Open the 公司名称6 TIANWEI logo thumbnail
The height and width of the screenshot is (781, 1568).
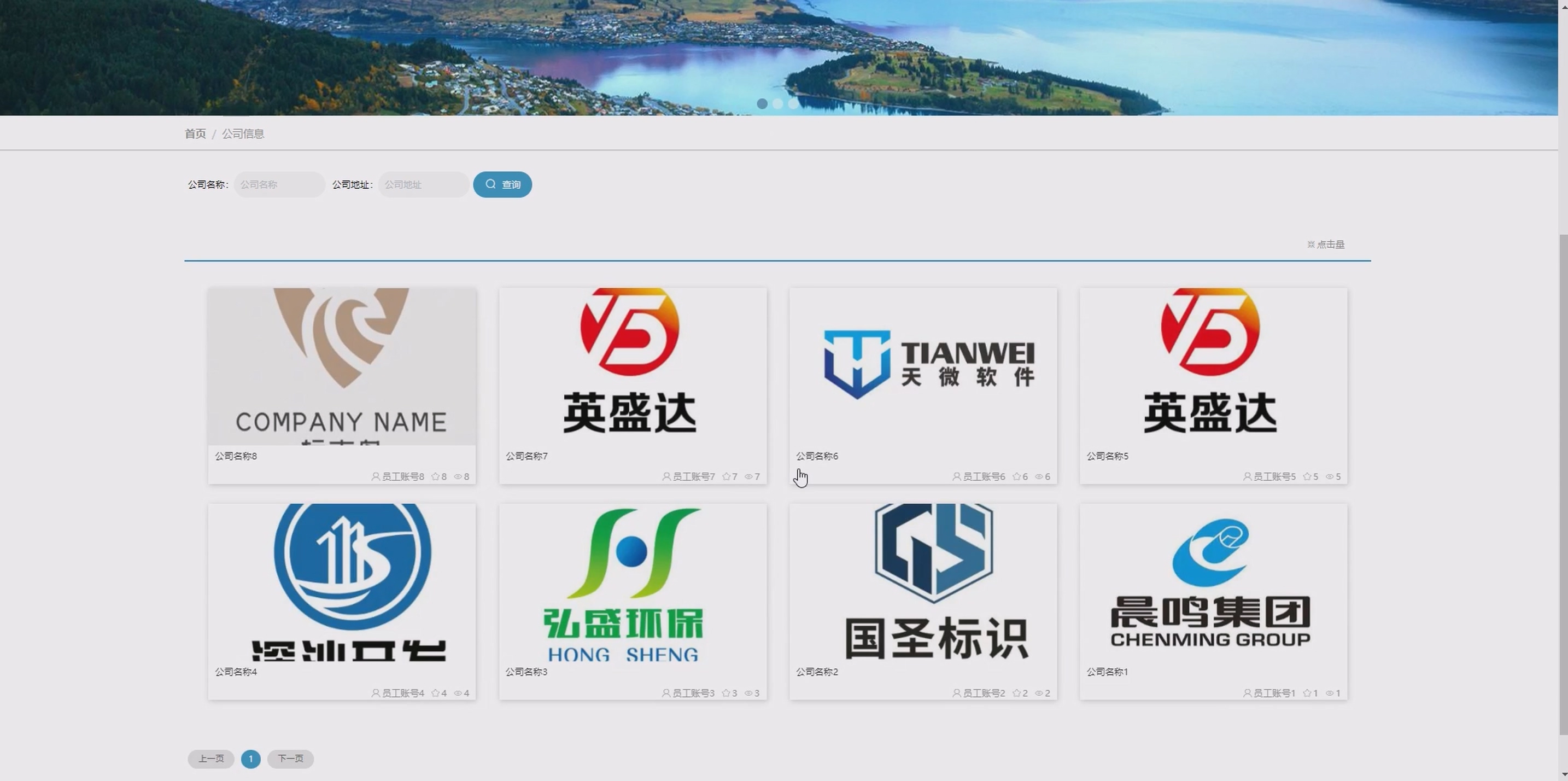[923, 366]
